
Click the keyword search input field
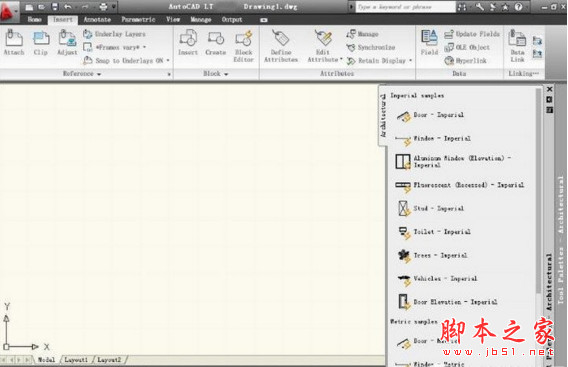pos(405,7)
